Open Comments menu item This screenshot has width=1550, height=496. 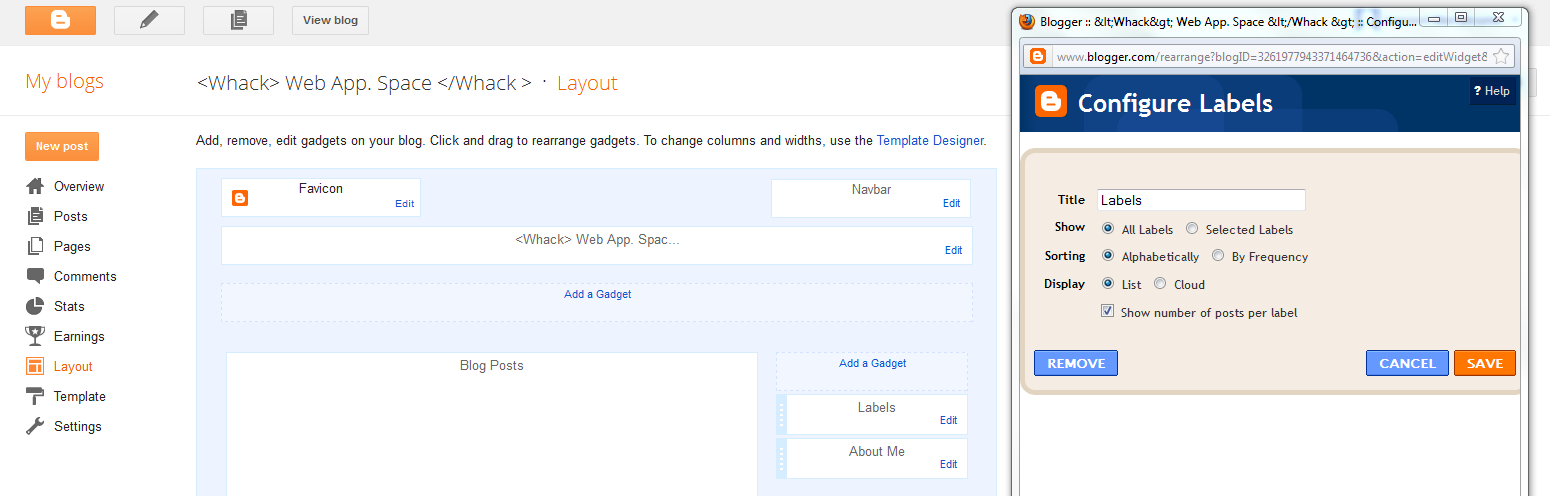(x=85, y=277)
